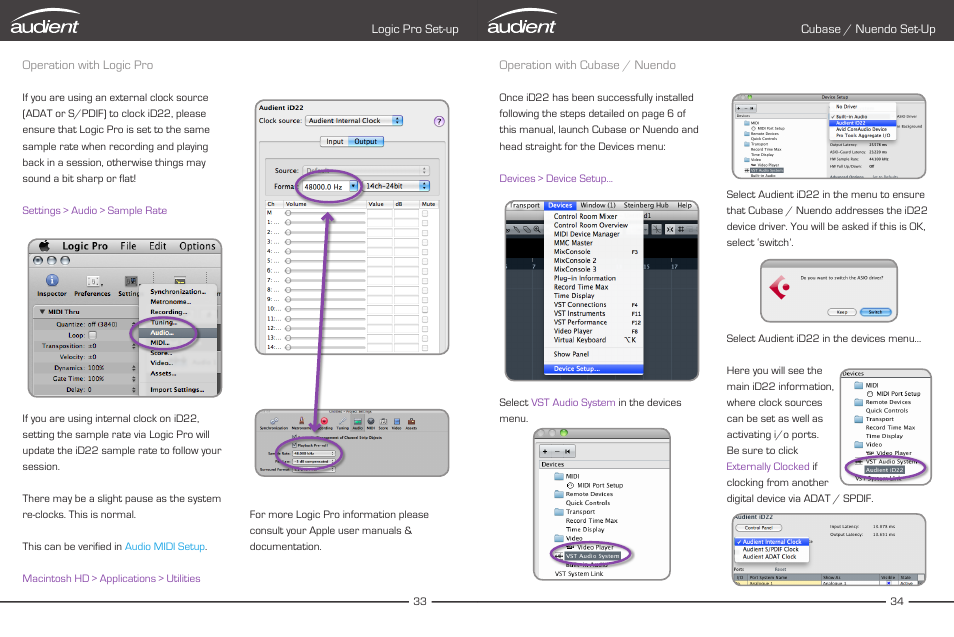Select Score icon in Project Settings toolbar
The image size is (954, 637).
(x=383, y=421)
